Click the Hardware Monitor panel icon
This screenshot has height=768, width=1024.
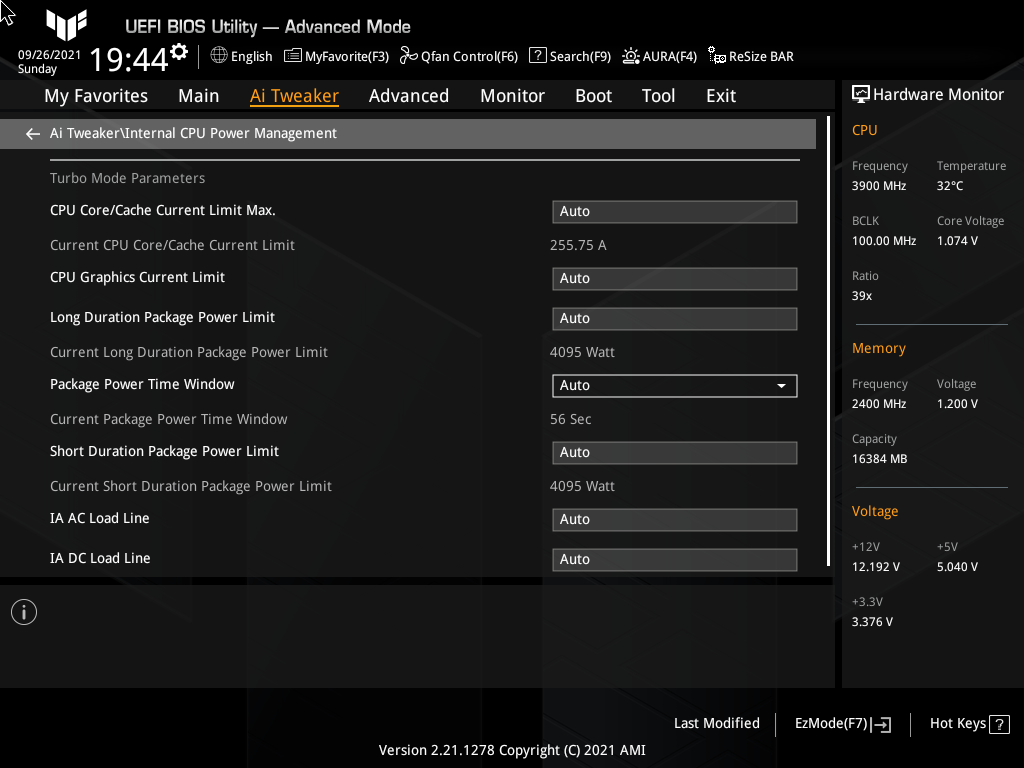click(x=861, y=93)
